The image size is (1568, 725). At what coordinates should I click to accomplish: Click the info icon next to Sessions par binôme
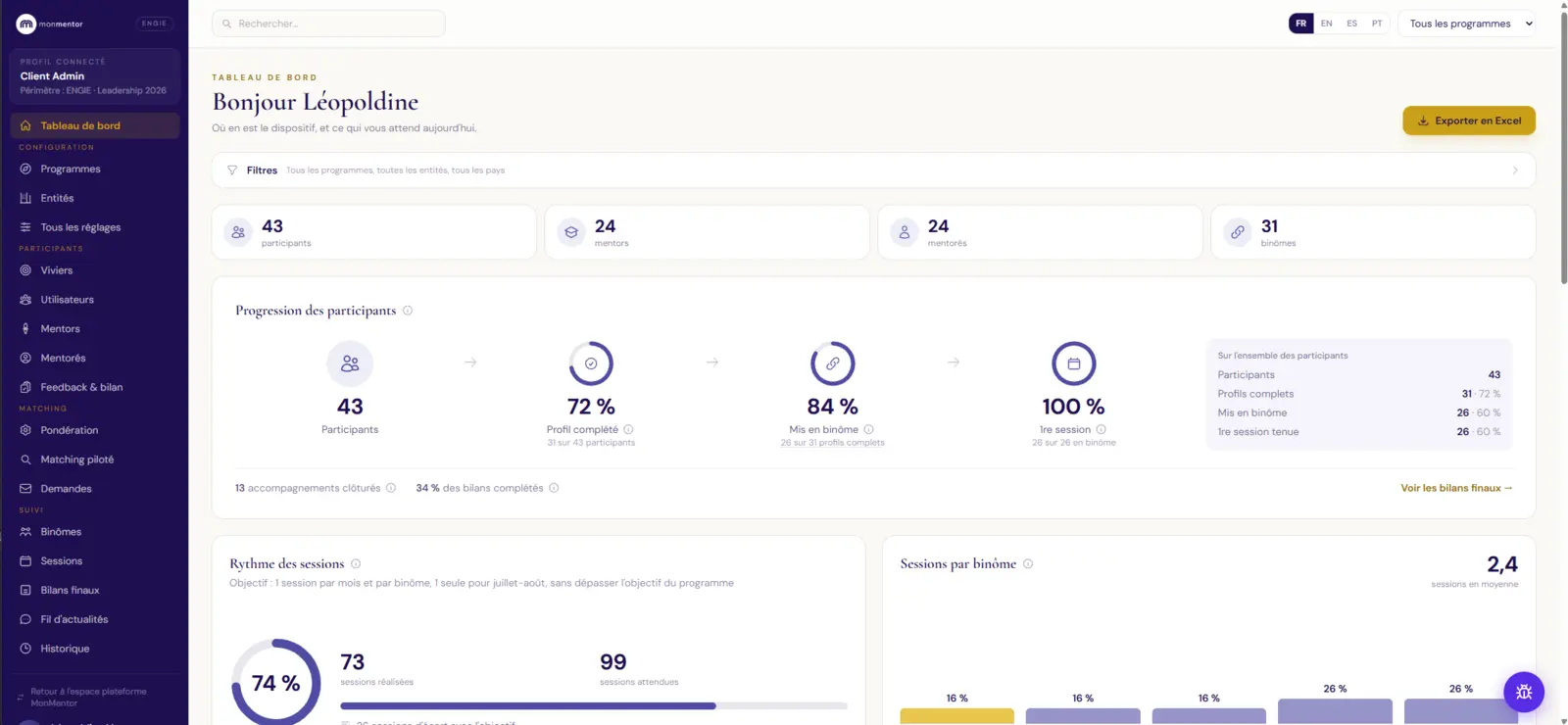click(1028, 563)
